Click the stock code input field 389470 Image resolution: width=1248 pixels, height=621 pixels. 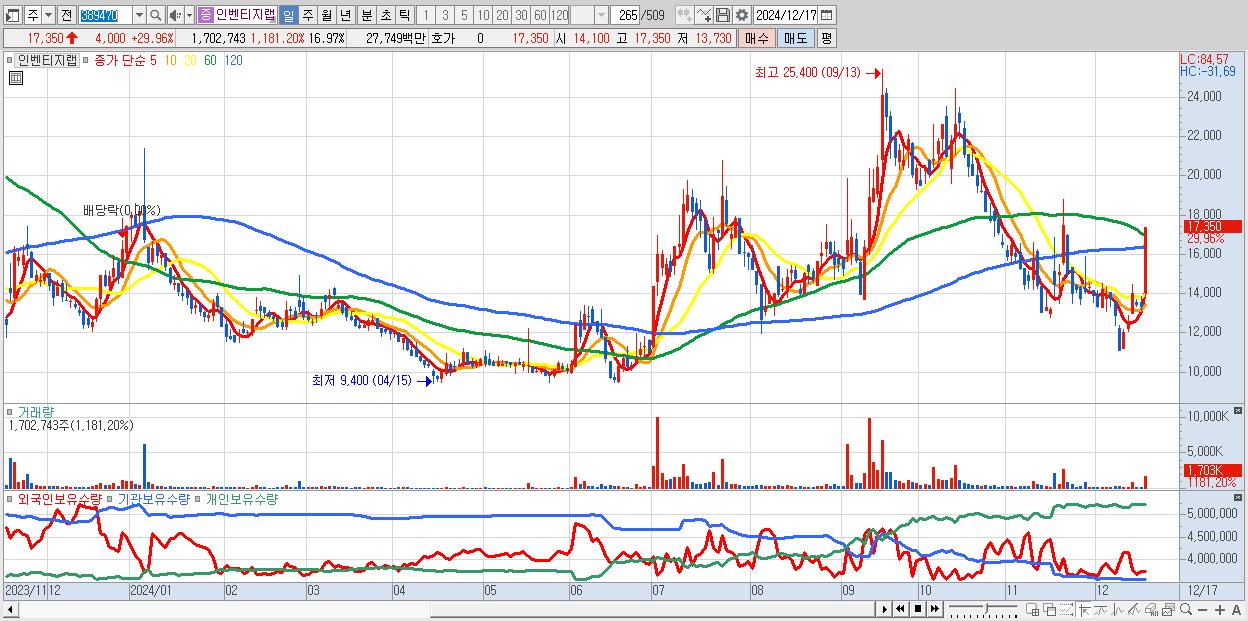coord(105,15)
